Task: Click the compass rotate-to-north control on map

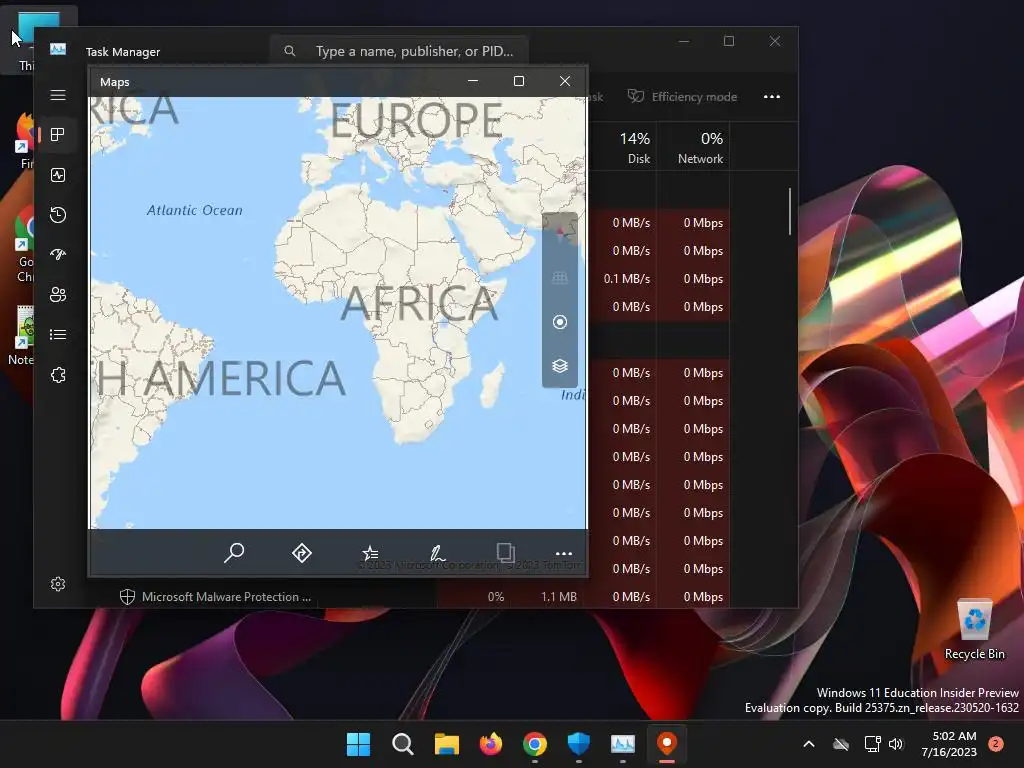Action: pos(560,234)
